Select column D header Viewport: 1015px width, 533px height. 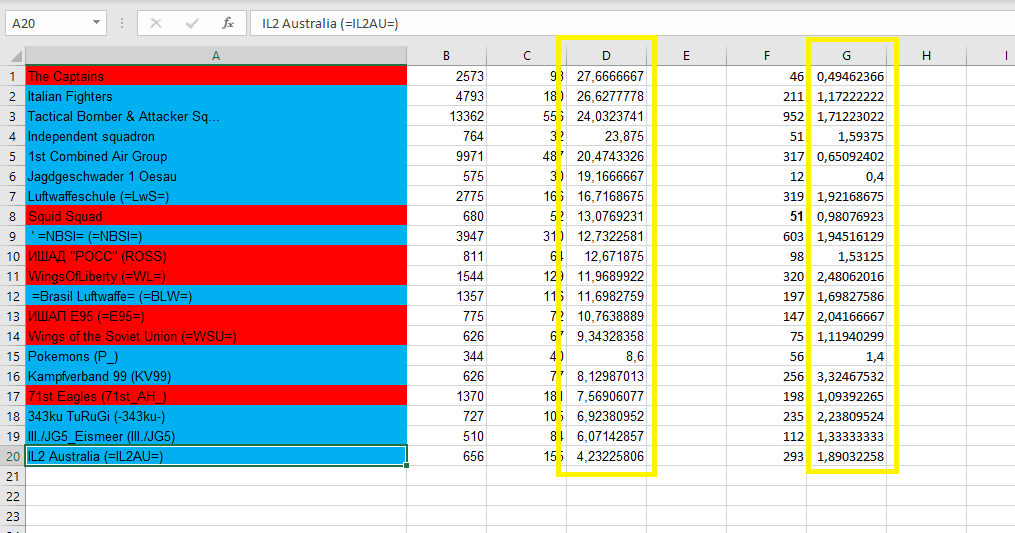606,56
